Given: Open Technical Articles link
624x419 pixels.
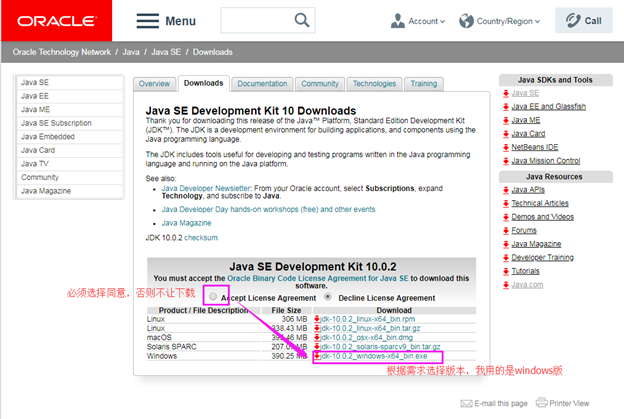Looking at the screenshot, I should tap(540, 203).
